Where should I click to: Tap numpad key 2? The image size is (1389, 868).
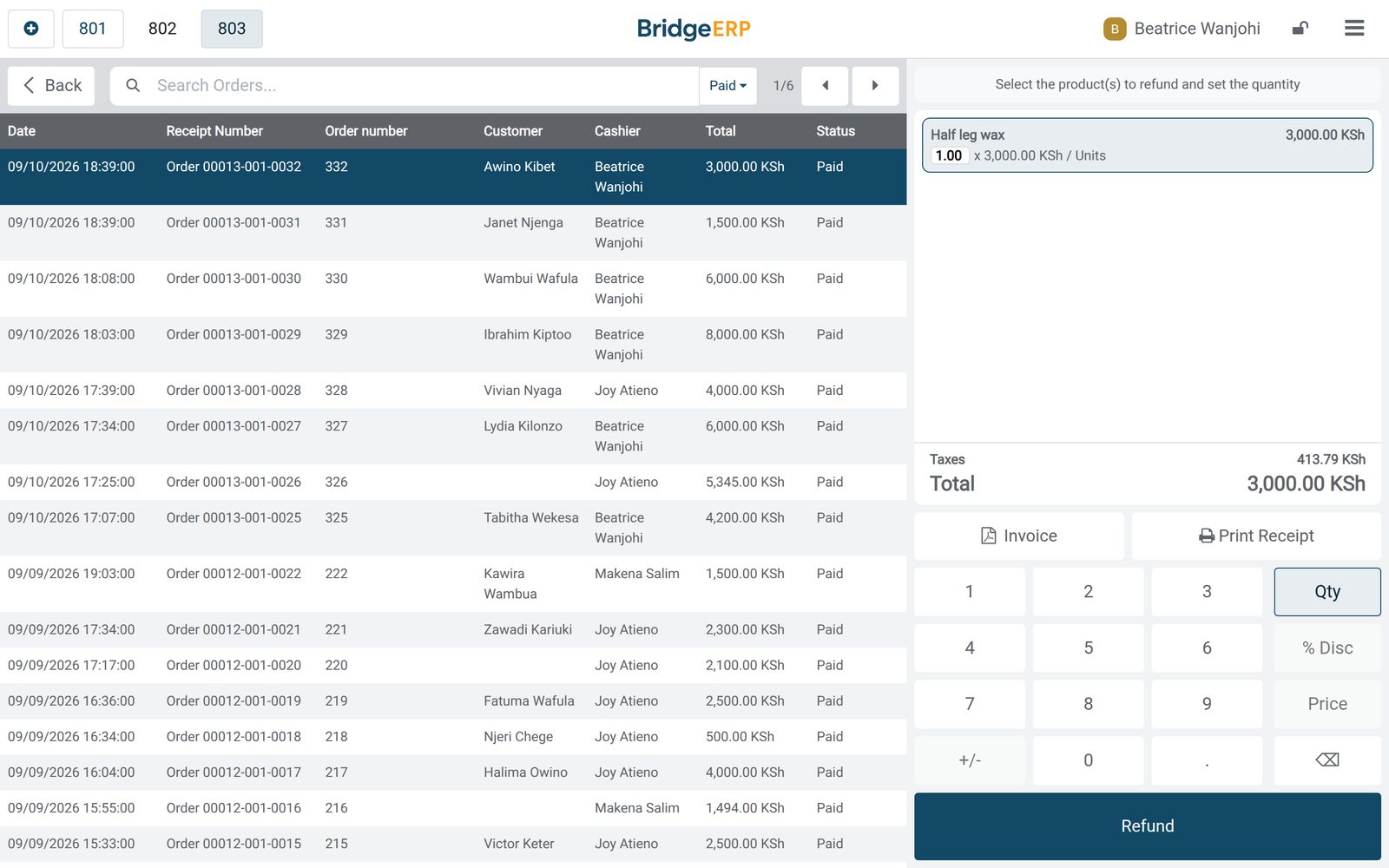click(1088, 592)
